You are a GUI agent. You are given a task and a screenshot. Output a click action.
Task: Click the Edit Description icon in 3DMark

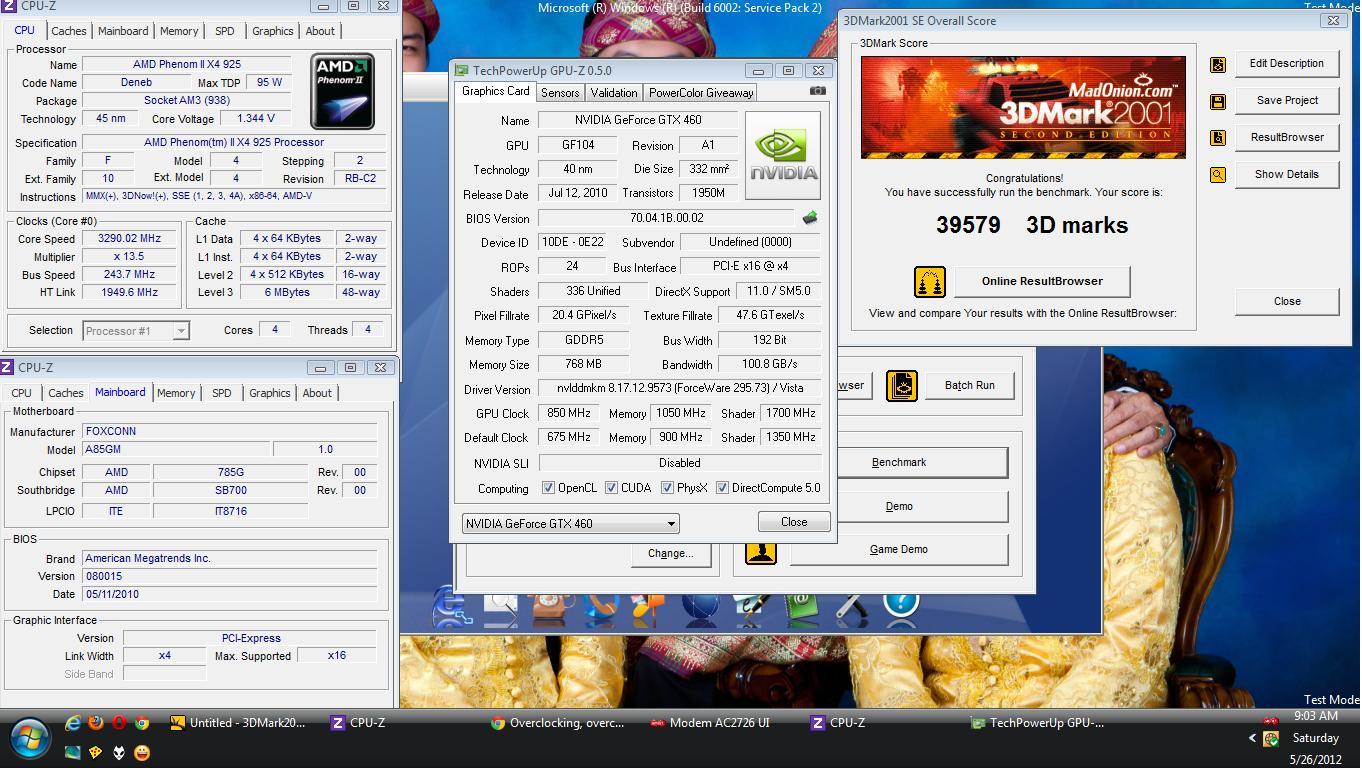coord(1218,64)
